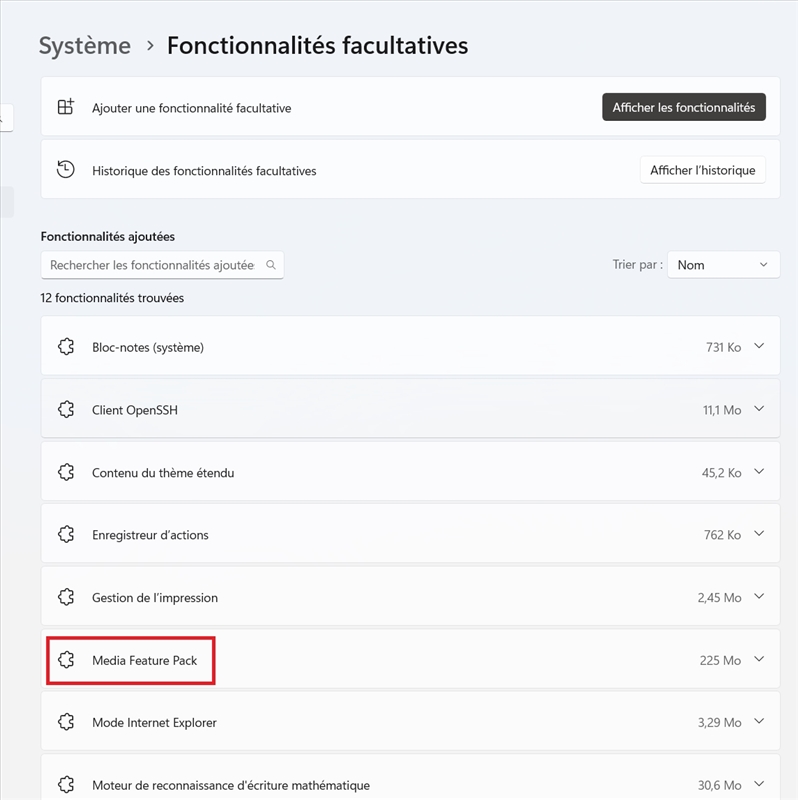
Task: Click the Mode Internet Explorer feature icon
Action: [66, 722]
